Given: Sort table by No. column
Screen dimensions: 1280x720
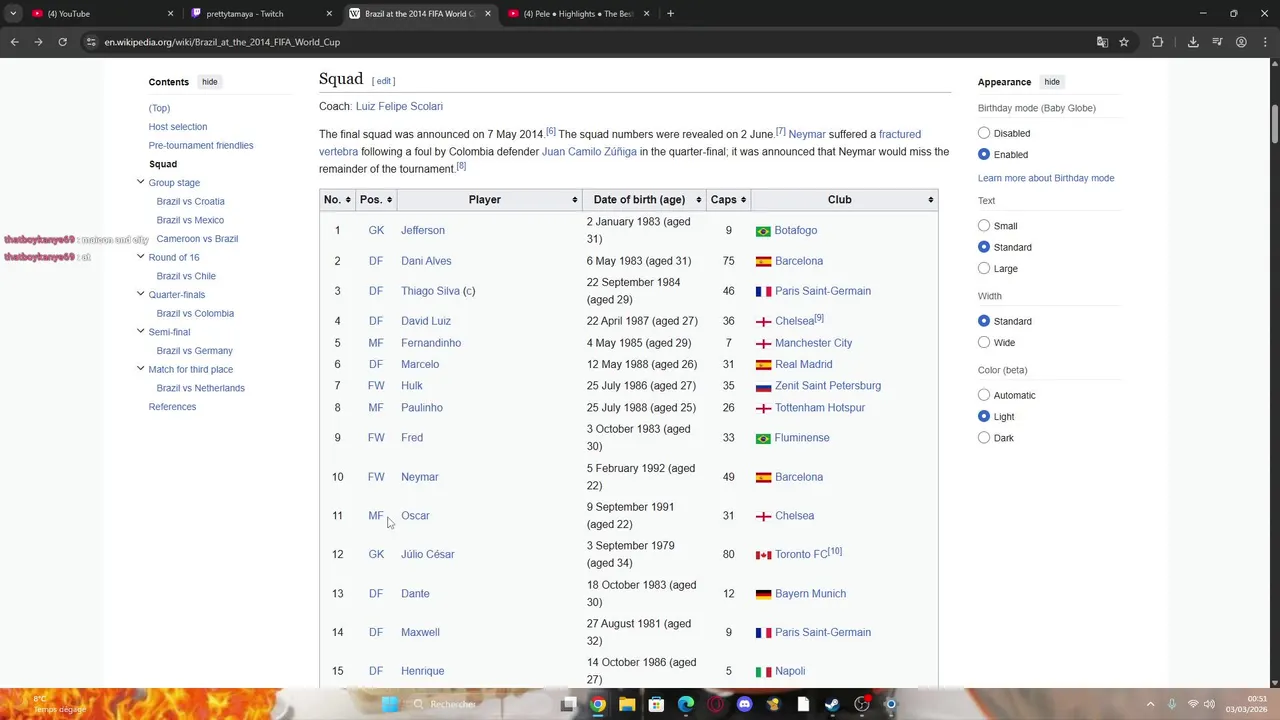Looking at the screenshot, I should click(338, 200).
